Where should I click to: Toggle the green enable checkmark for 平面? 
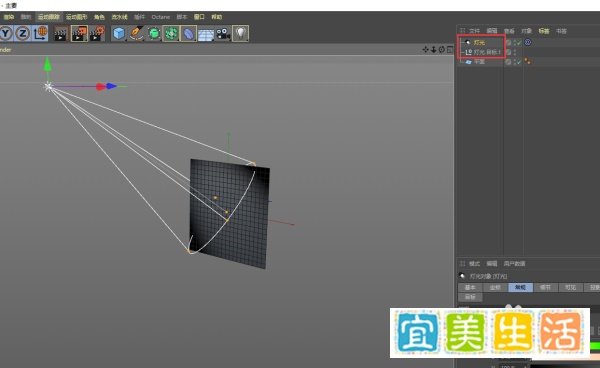519,62
